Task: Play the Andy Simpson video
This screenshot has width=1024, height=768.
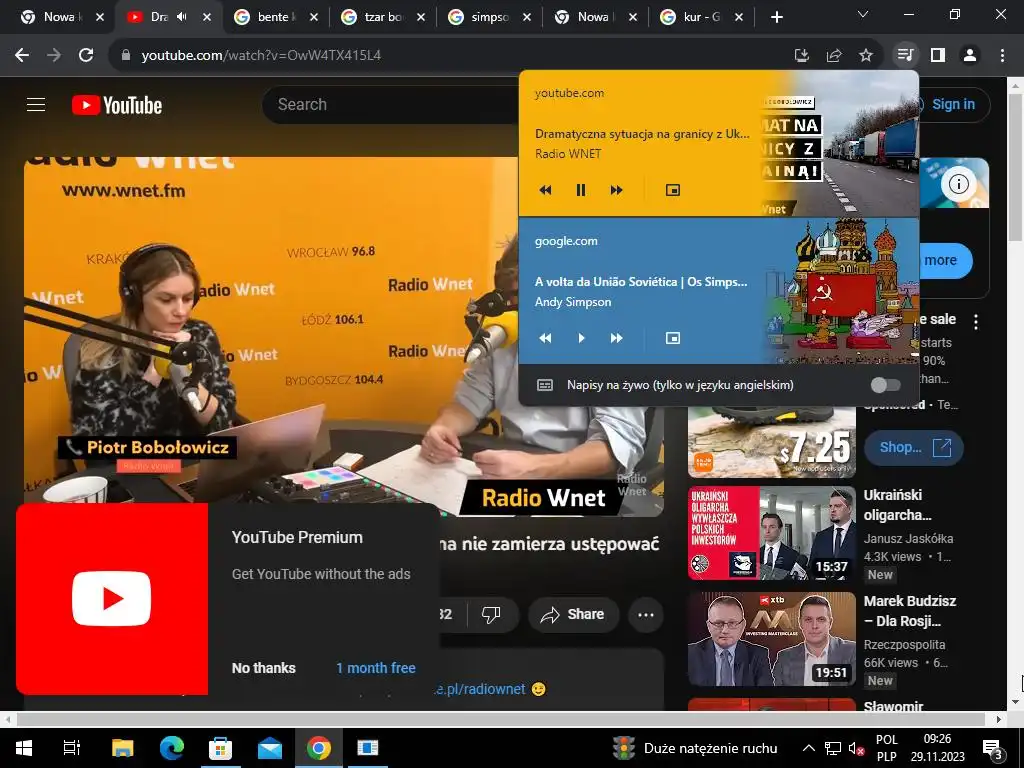Action: pyautogui.click(x=581, y=338)
